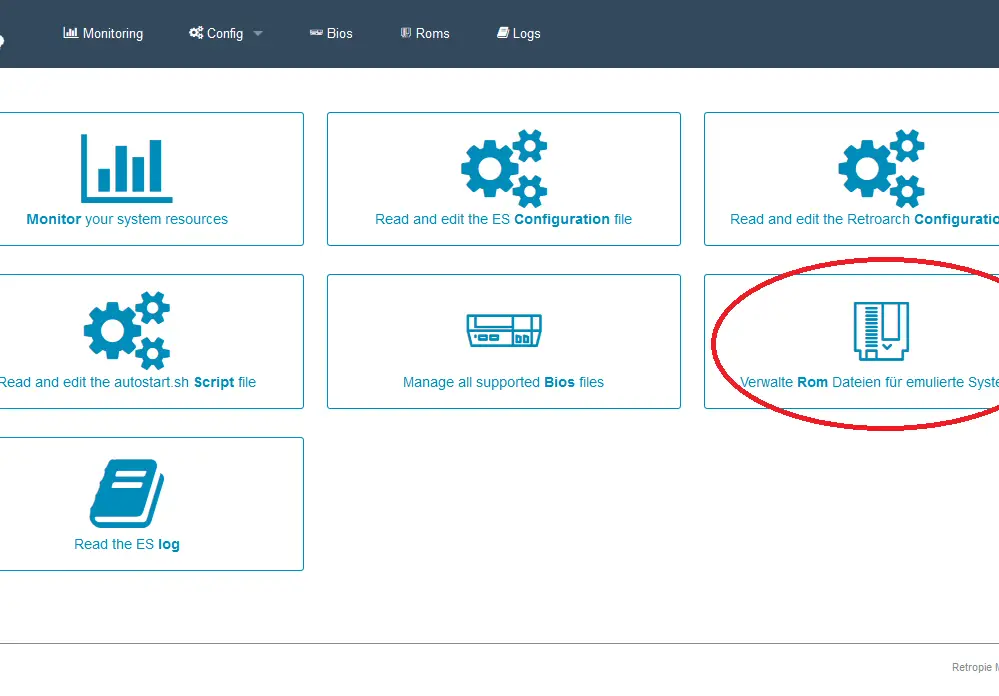This screenshot has width=999, height=696.
Task: Open Read and edit the ES Configuration file
Action: 503,219
